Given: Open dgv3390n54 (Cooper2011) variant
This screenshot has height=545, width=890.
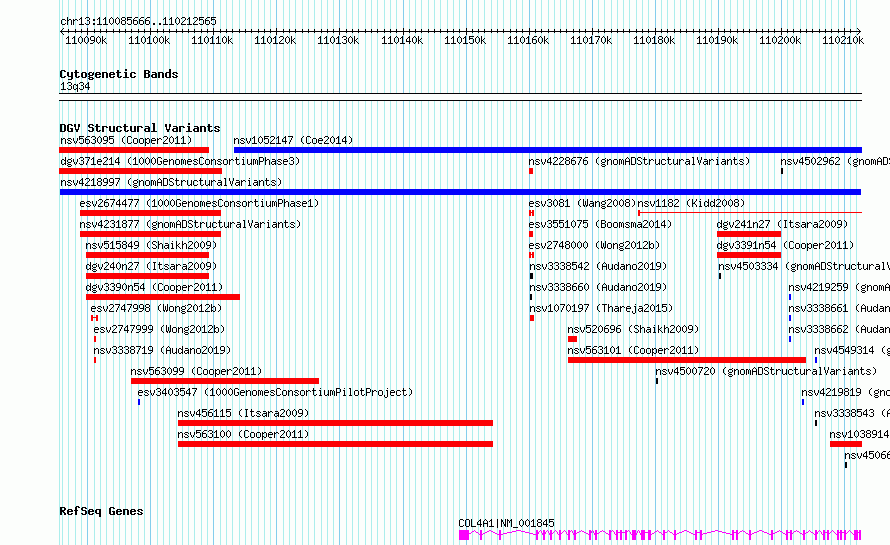Looking at the screenshot, I should coord(154,287).
